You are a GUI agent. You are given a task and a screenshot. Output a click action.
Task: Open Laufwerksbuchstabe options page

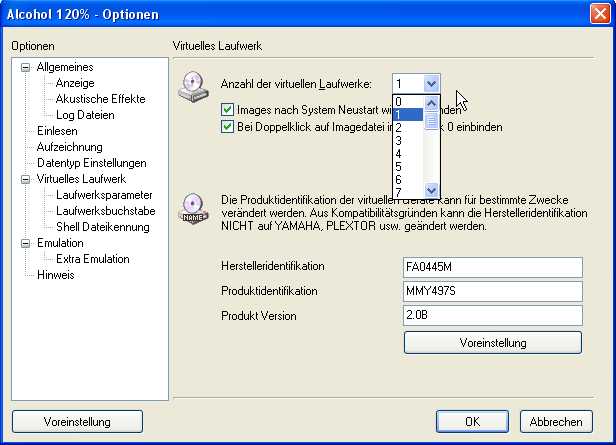click(x=106, y=211)
